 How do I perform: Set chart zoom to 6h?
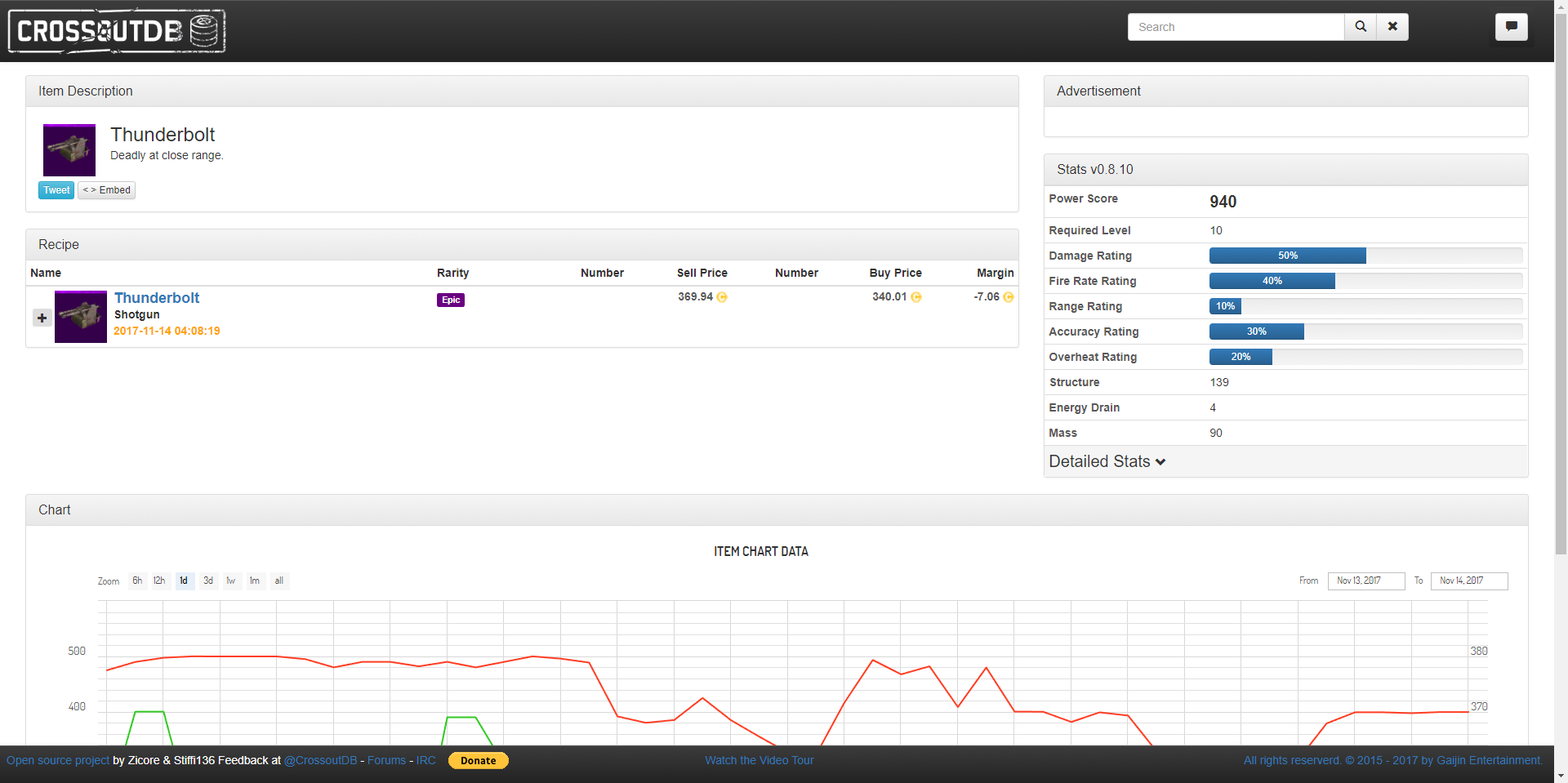pyautogui.click(x=137, y=581)
